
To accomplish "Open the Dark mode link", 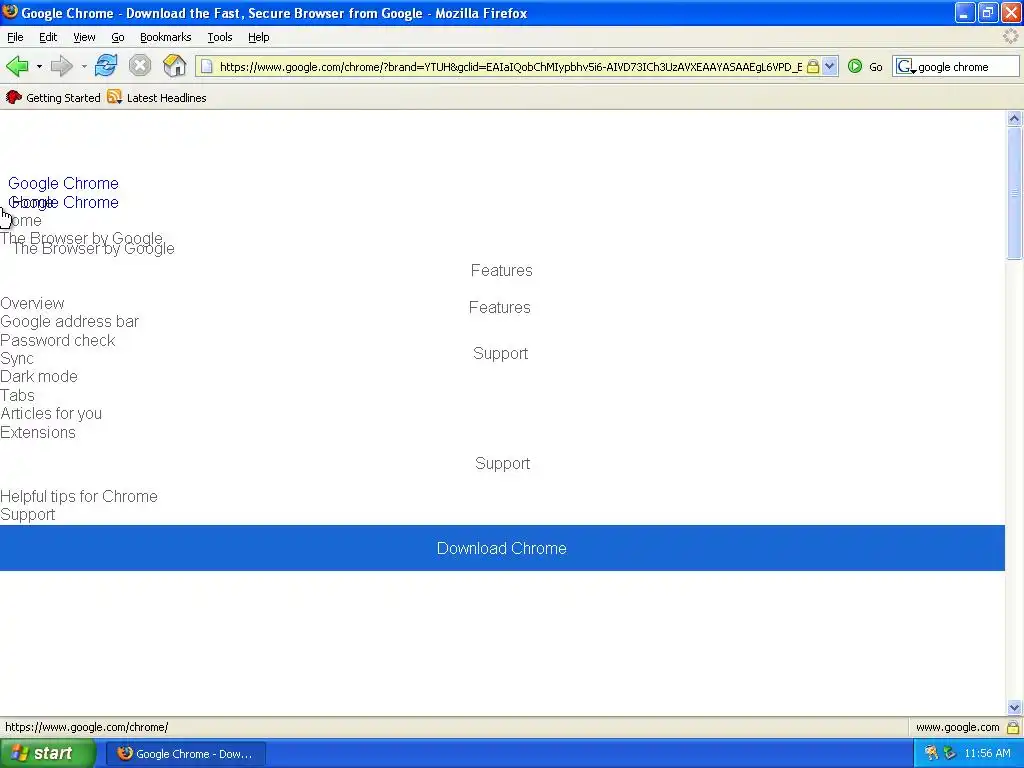I will click(39, 377).
